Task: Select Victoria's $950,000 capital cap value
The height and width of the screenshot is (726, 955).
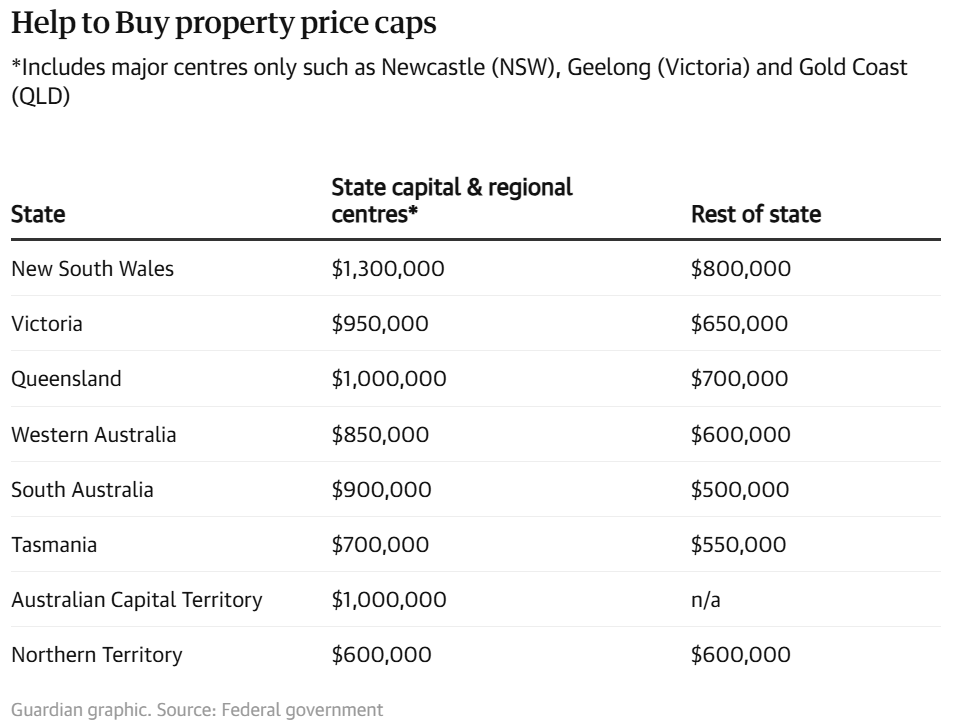Action: pos(380,324)
